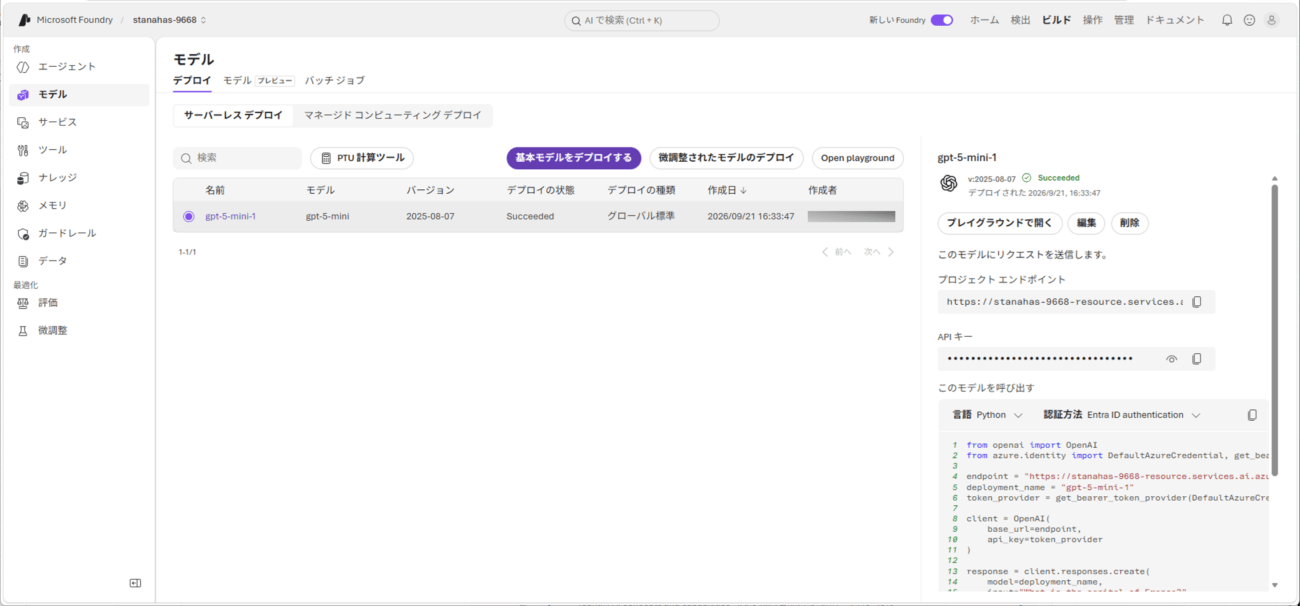Open the 操作 top menu
1300x606 pixels.
1093,20
